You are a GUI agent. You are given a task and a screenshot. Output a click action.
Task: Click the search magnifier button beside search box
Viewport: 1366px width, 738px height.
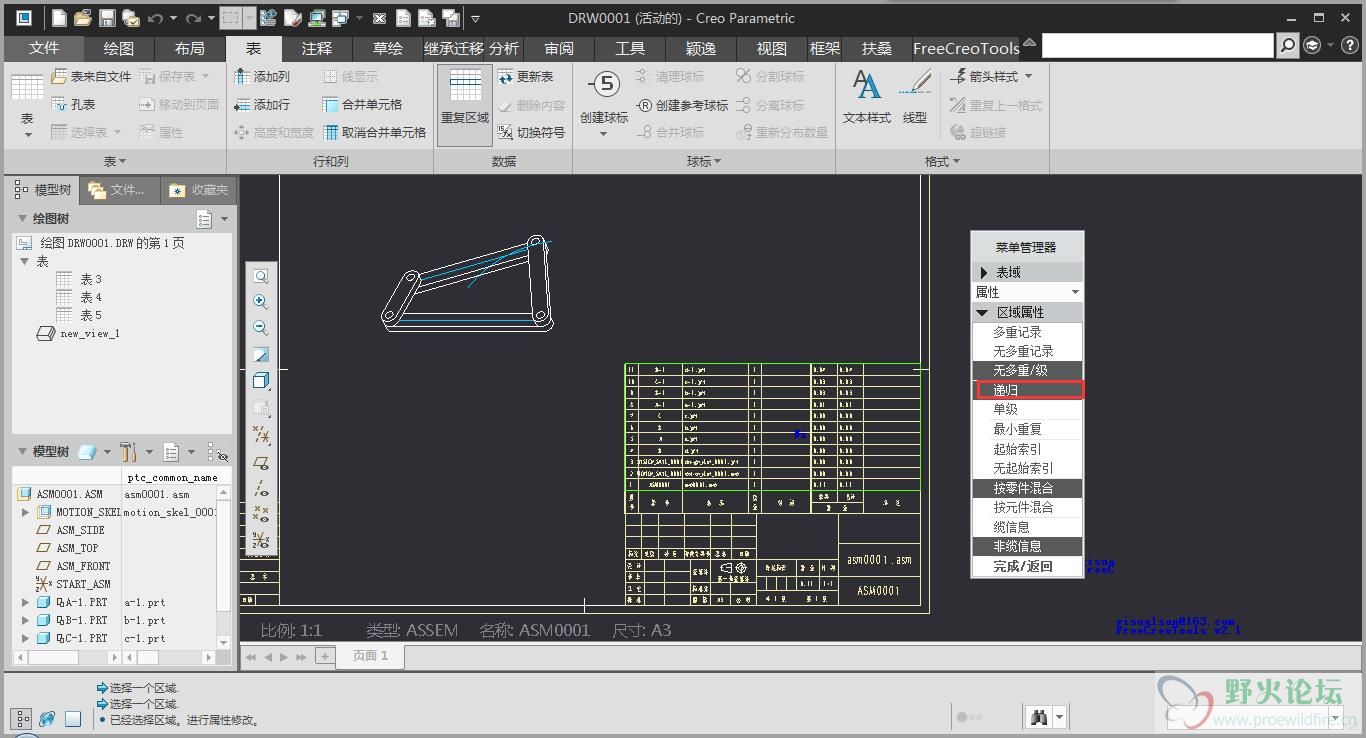1288,45
